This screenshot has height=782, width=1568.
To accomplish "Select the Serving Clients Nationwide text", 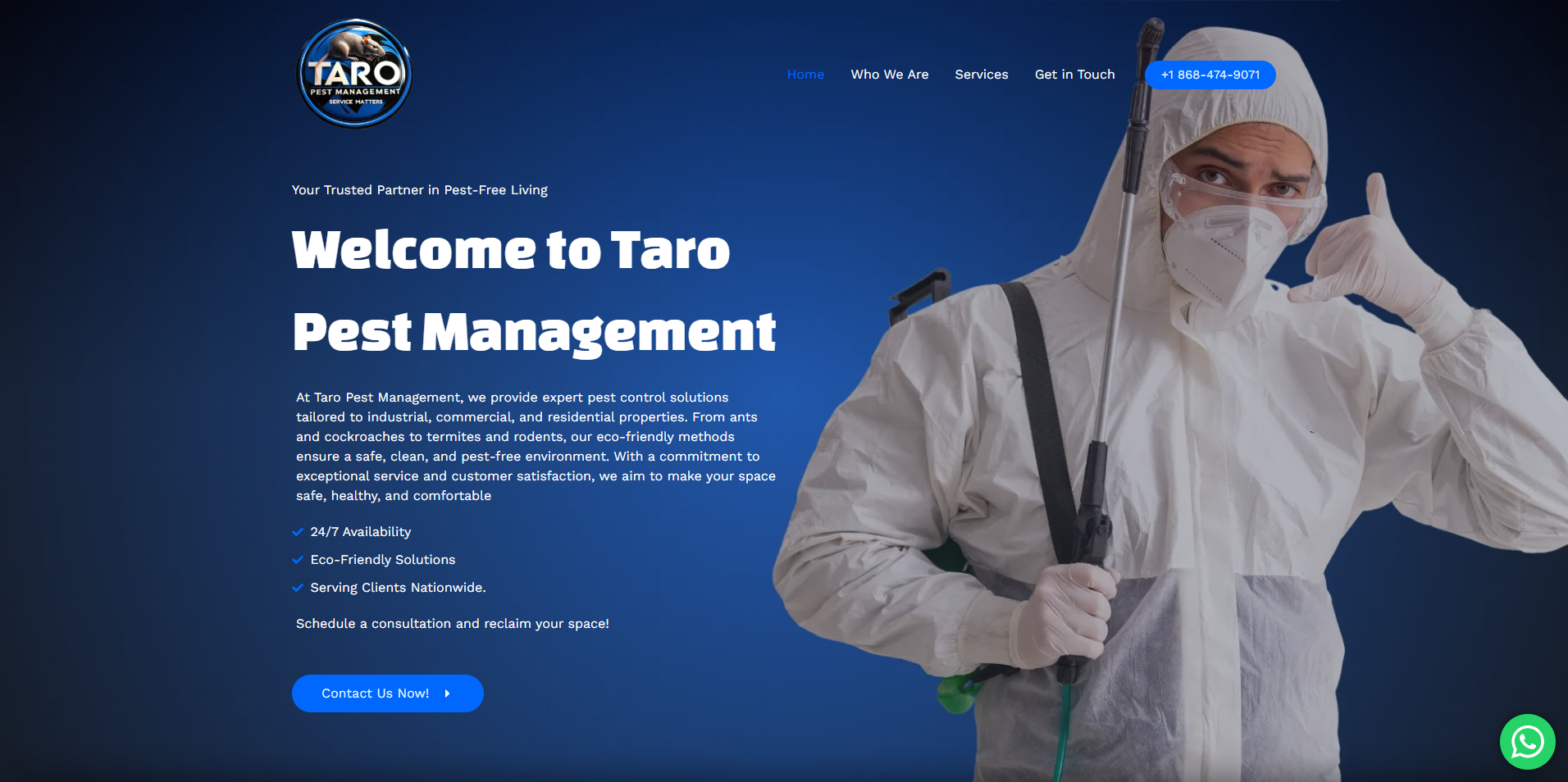I will click(x=398, y=588).
